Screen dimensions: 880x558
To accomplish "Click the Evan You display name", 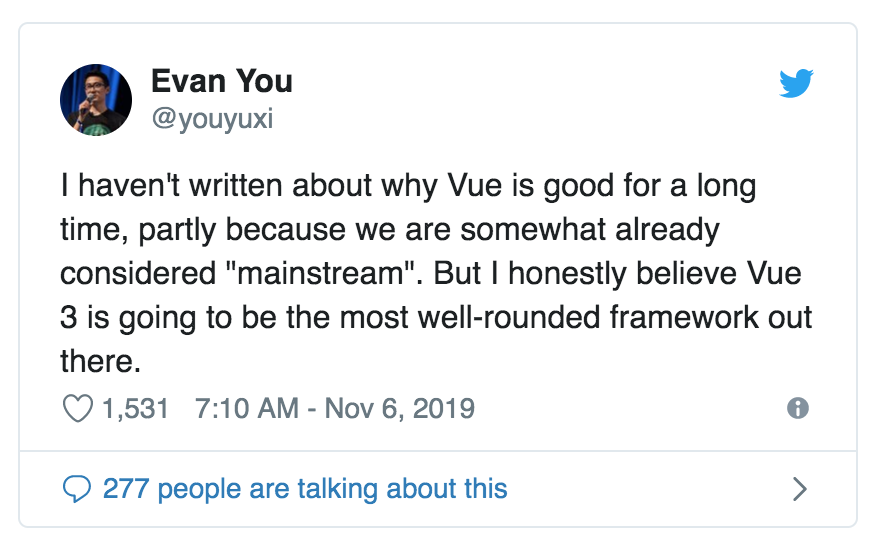I will (221, 81).
